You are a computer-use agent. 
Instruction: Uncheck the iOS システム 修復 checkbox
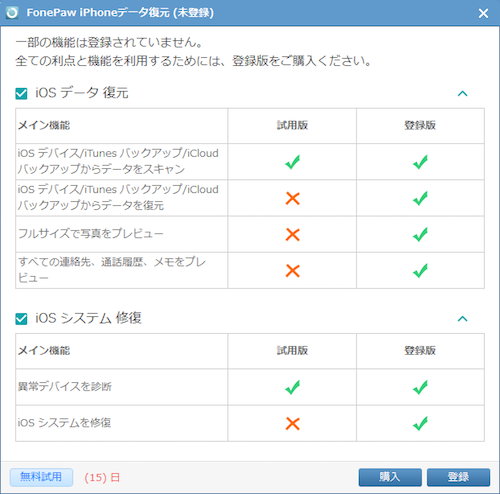tap(21, 319)
